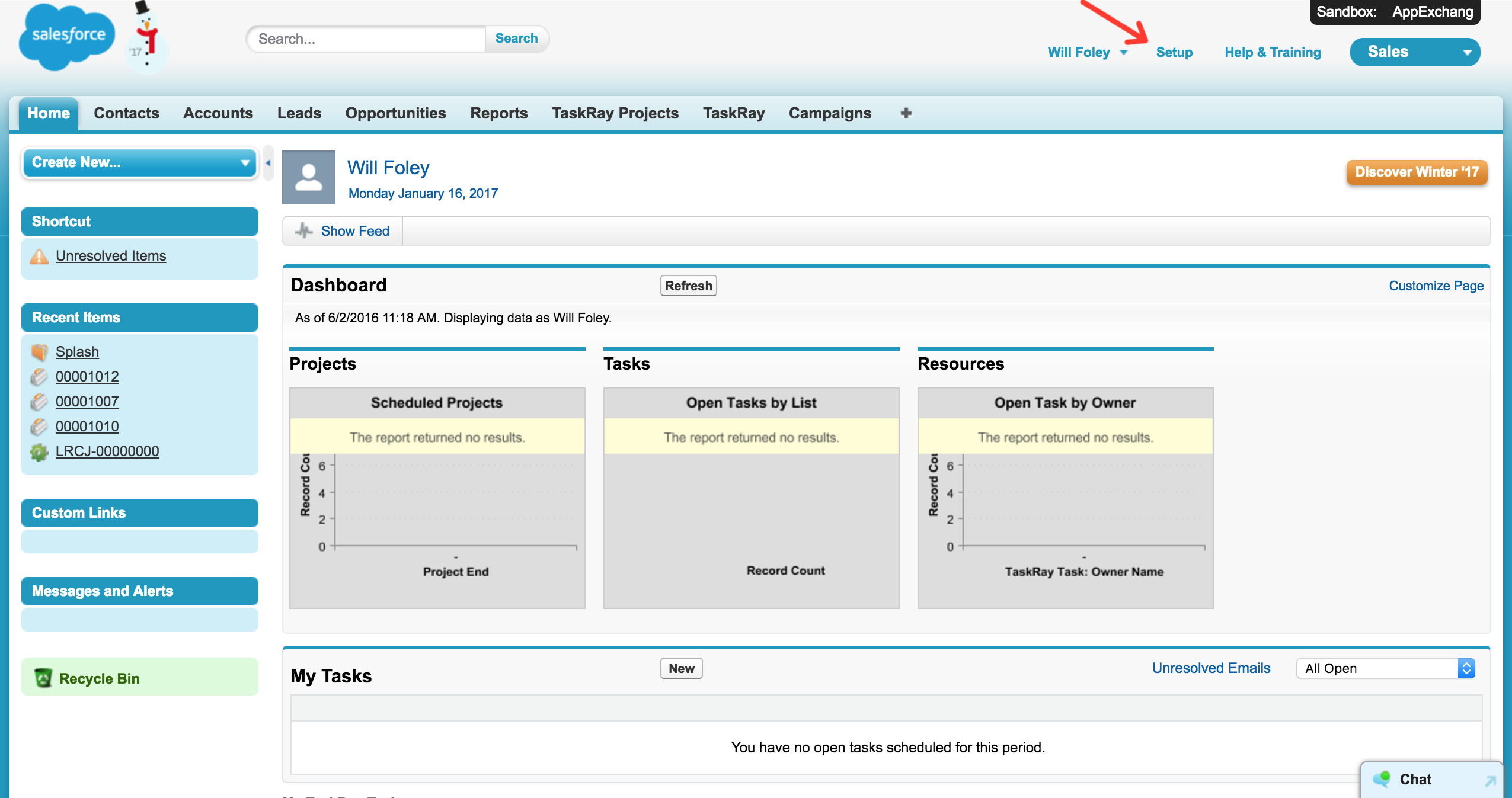Viewport: 1512px width, 798px height.
Task: Open the Customize Page link
Action: 1436,286
